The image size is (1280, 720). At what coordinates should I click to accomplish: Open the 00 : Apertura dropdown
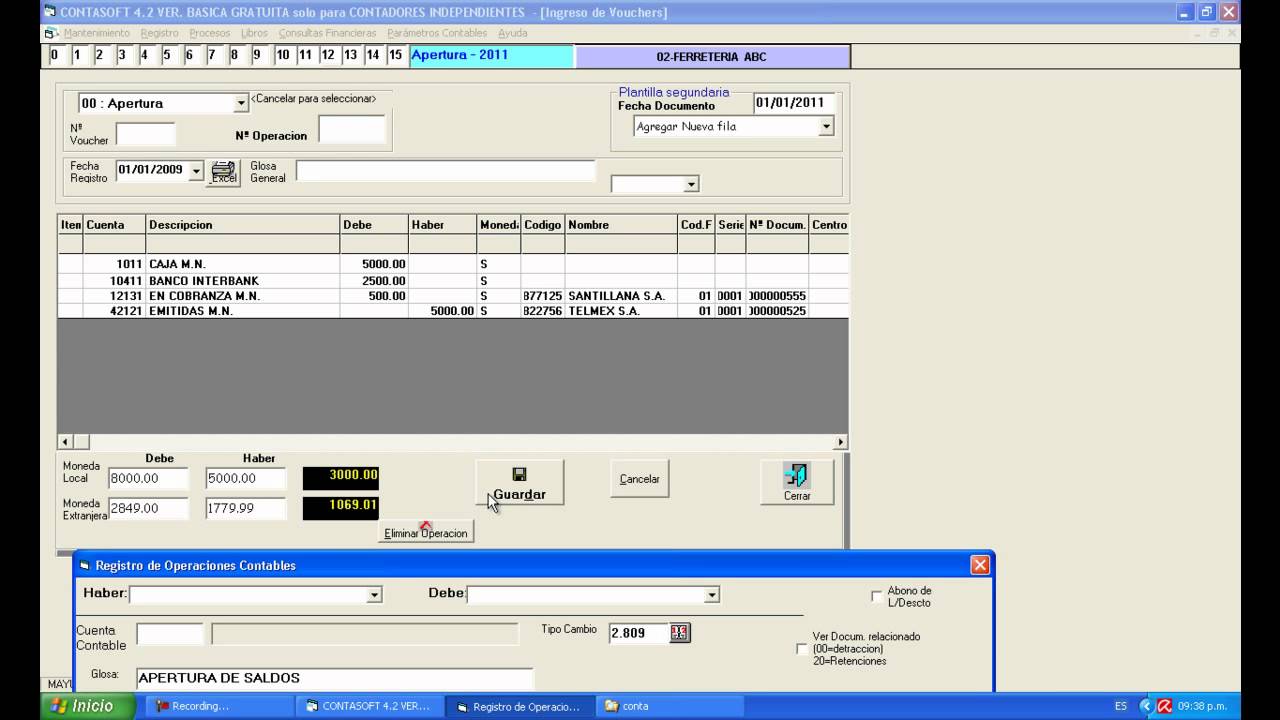click(x=241, y=103)
